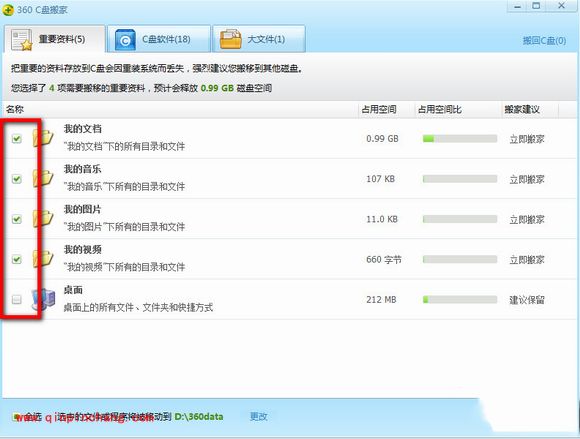Image resolution: width=580 pixels, height=439 pixels.
Task: Open the C盘软件(18) tab
Action: coord(159,39)
